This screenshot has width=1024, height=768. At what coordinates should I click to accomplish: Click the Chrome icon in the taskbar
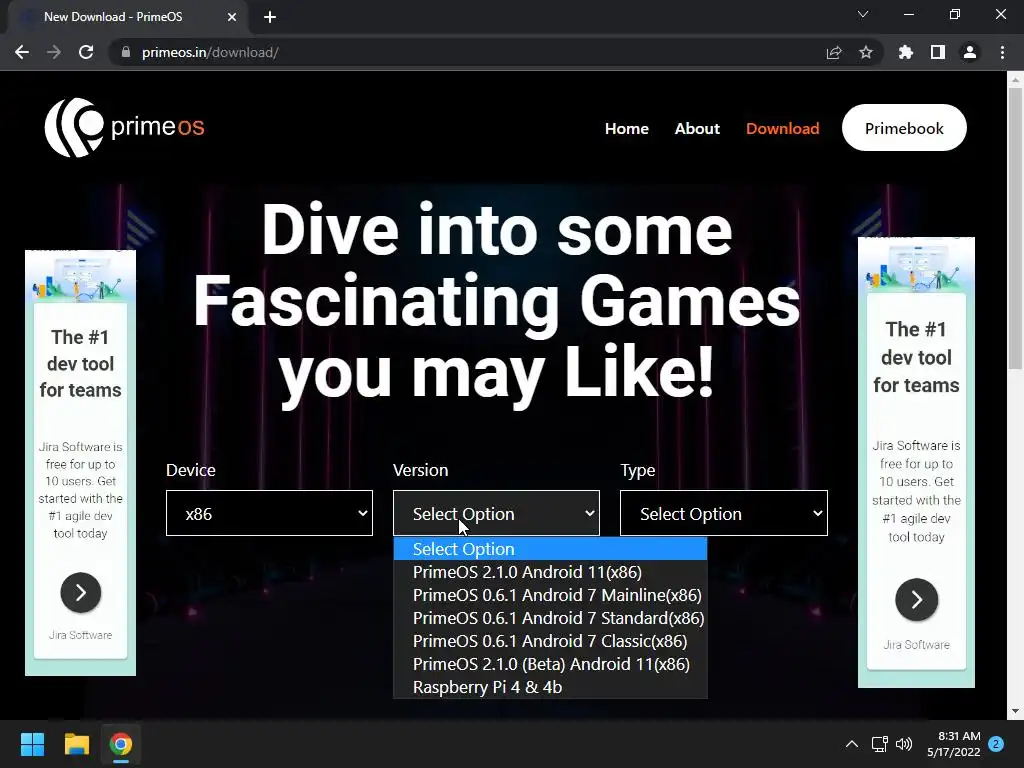point(121,744)
